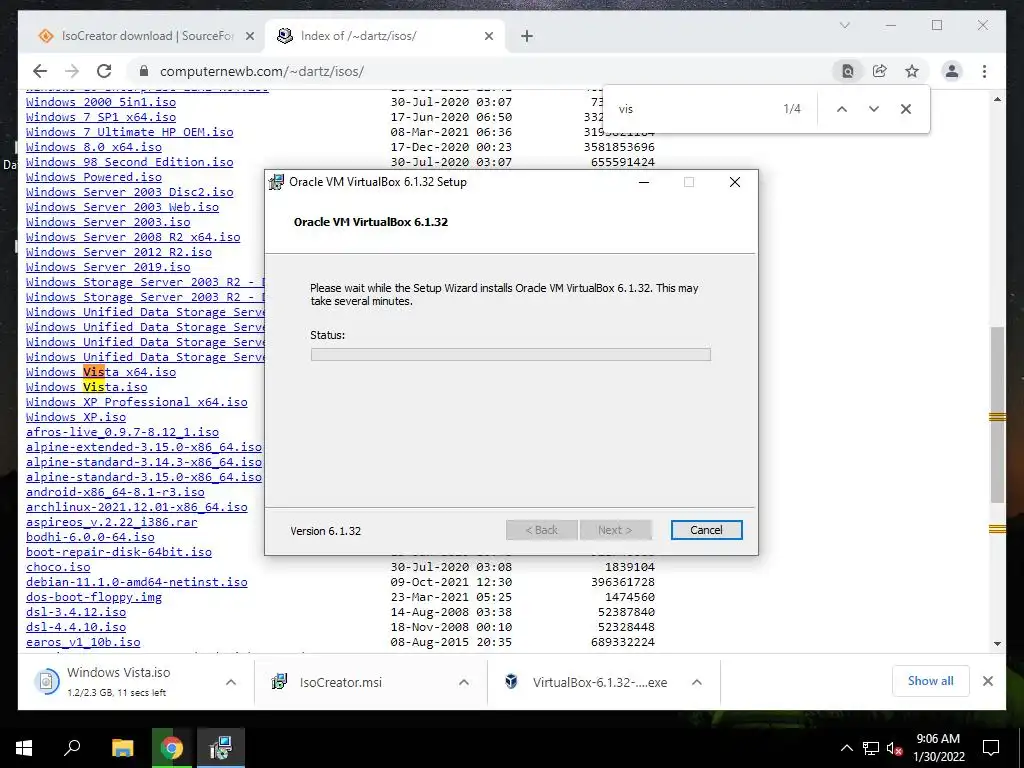Open android-x86_64-8.1-r3.iso link
The image size is (1024, 768).
tap(115, 492)
